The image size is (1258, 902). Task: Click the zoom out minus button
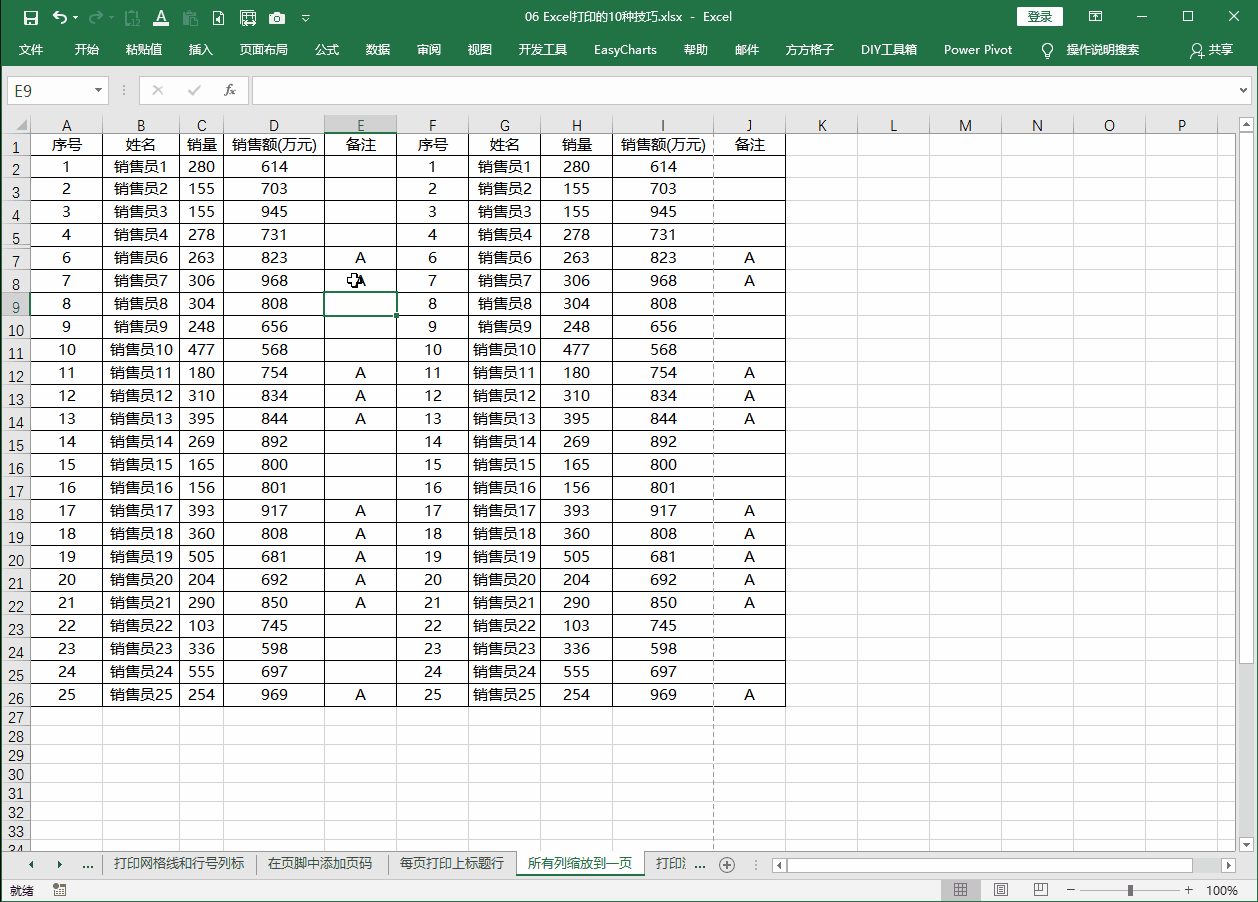(1070, 890)
